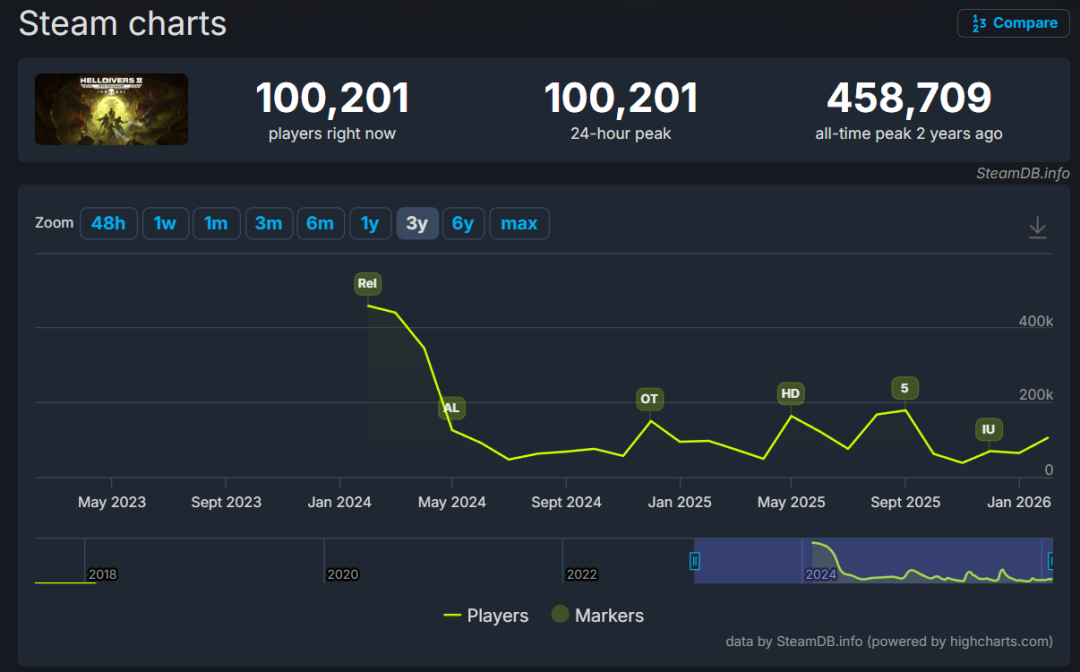Click the 100,201 players right now figure
The width and height of the screenshot is (1080, 672).
[x=333, y=98]
